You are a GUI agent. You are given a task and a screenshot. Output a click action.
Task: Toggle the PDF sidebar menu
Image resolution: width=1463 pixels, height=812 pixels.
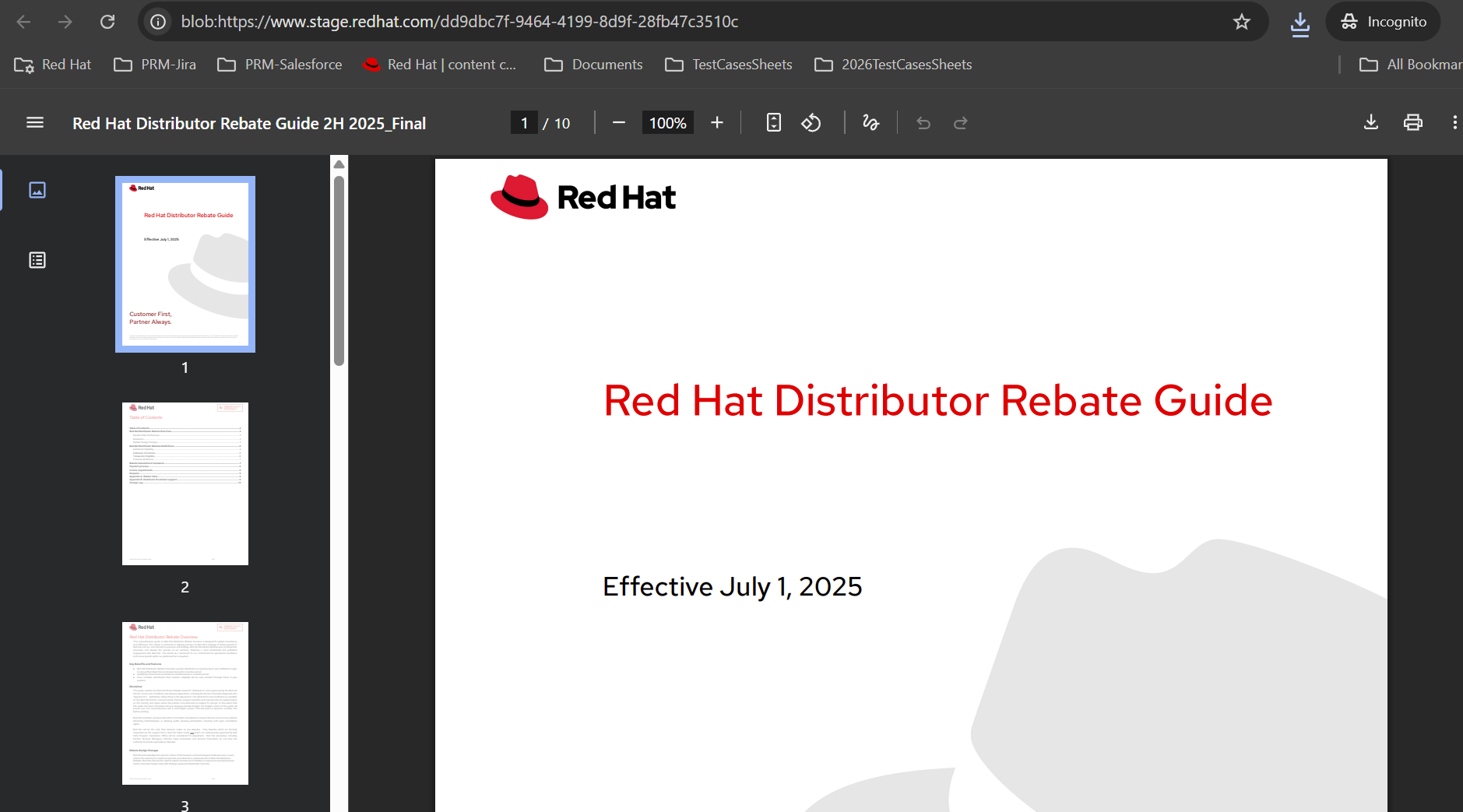coord(35,123)
